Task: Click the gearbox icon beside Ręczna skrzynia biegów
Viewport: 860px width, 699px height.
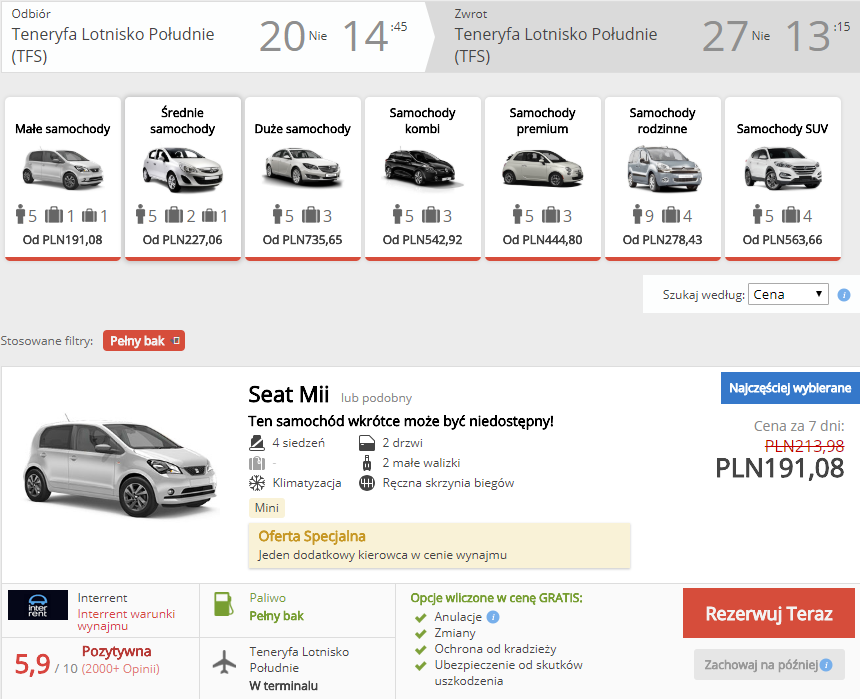Action: pos(367,483)
